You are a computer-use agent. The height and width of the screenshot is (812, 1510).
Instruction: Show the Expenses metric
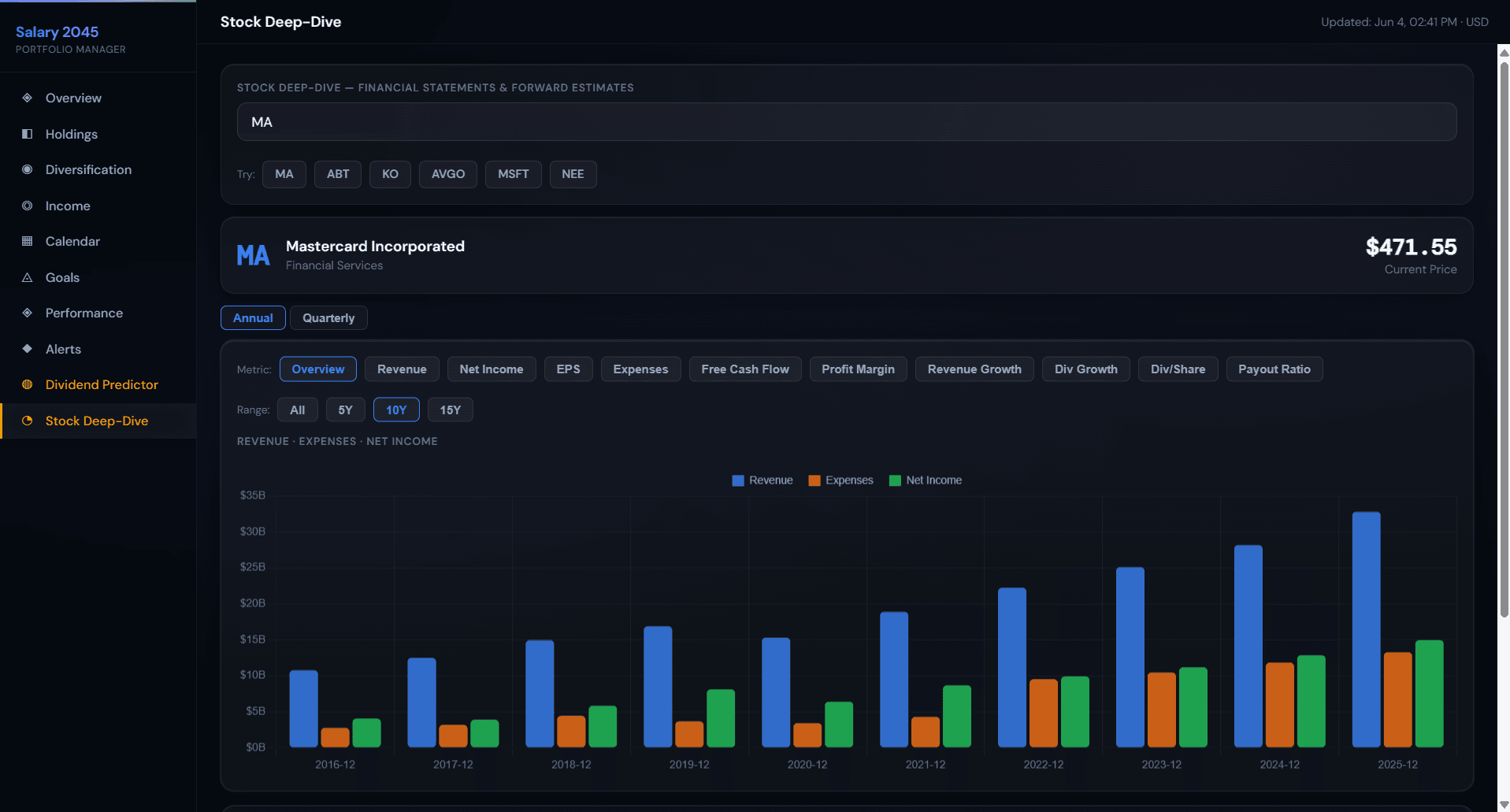pyautogui.click(x=640, y=369)
